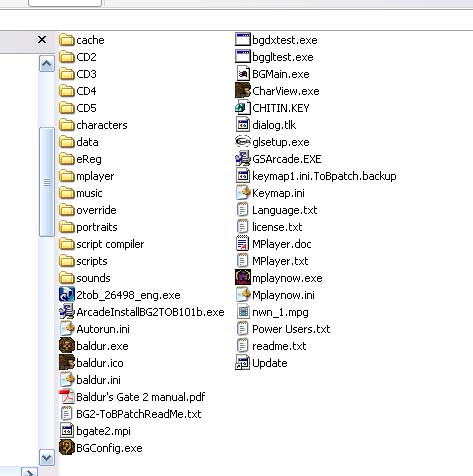Click the BG2-ToBPatchReadMe.txt icon

click(67, 414)
